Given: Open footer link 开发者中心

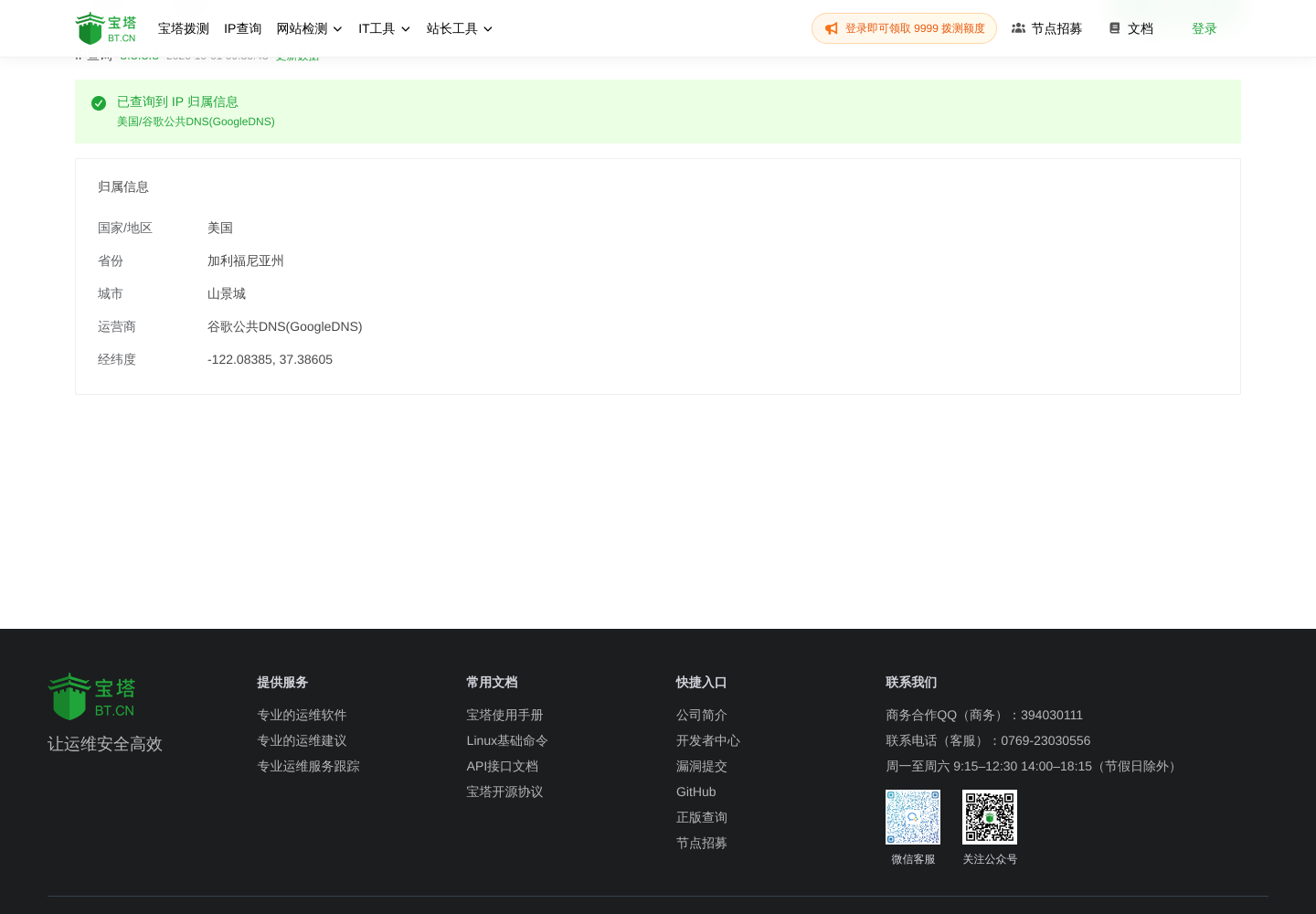Looking at the screenshot, I should click(x=708, y=741).
